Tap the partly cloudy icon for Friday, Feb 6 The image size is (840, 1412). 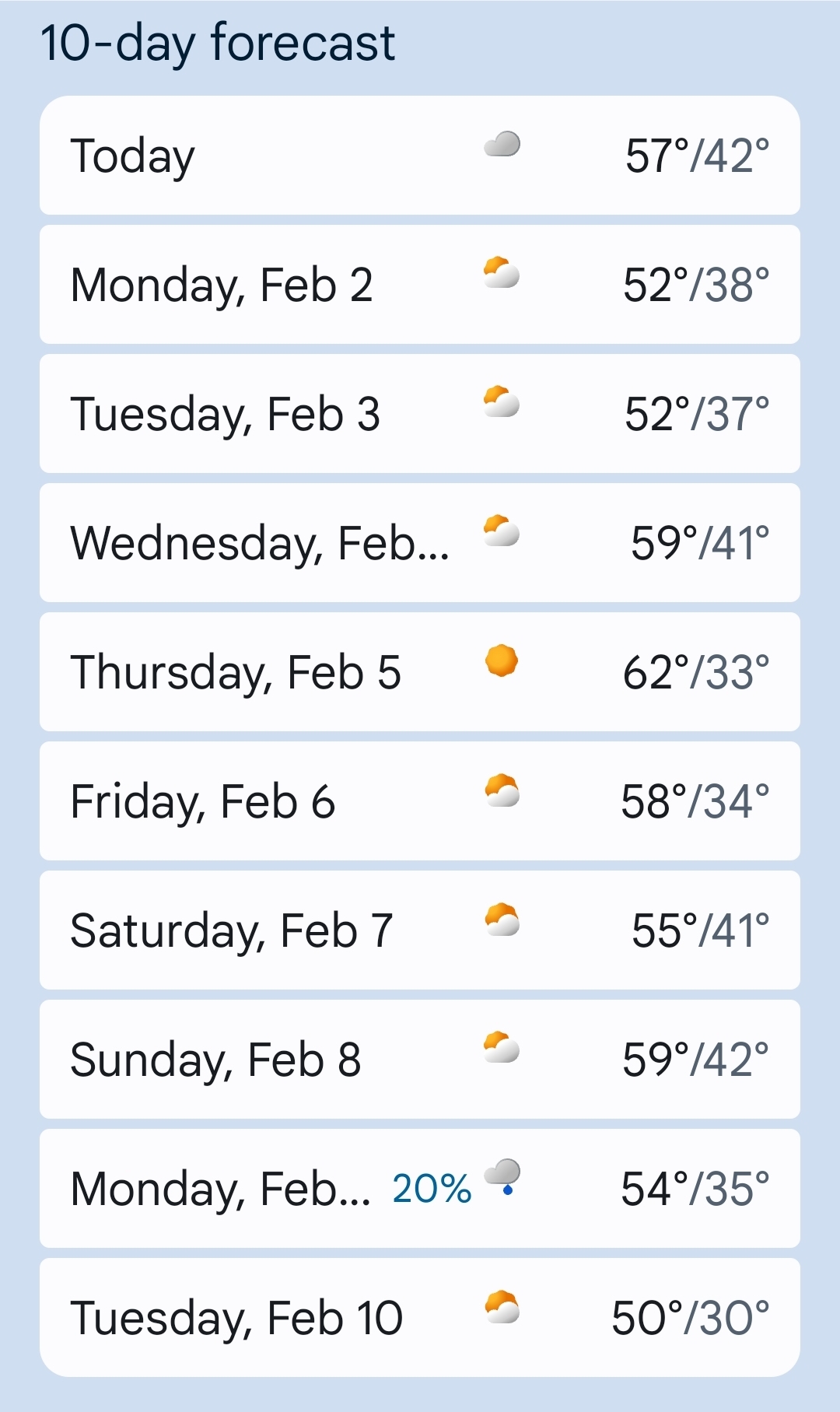(x=502, y=790)
